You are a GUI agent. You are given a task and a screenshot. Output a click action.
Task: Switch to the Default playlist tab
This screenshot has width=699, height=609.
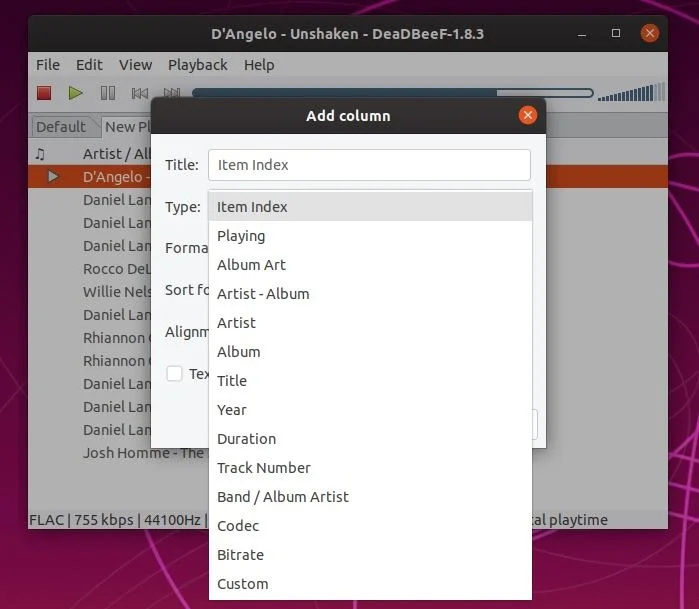click(61, 127)
